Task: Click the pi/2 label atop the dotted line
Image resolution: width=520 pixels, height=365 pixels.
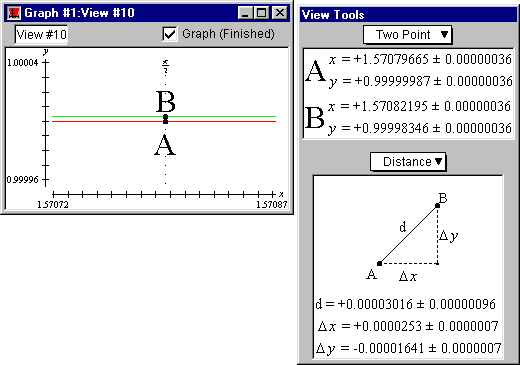Action: coord(165,67)
